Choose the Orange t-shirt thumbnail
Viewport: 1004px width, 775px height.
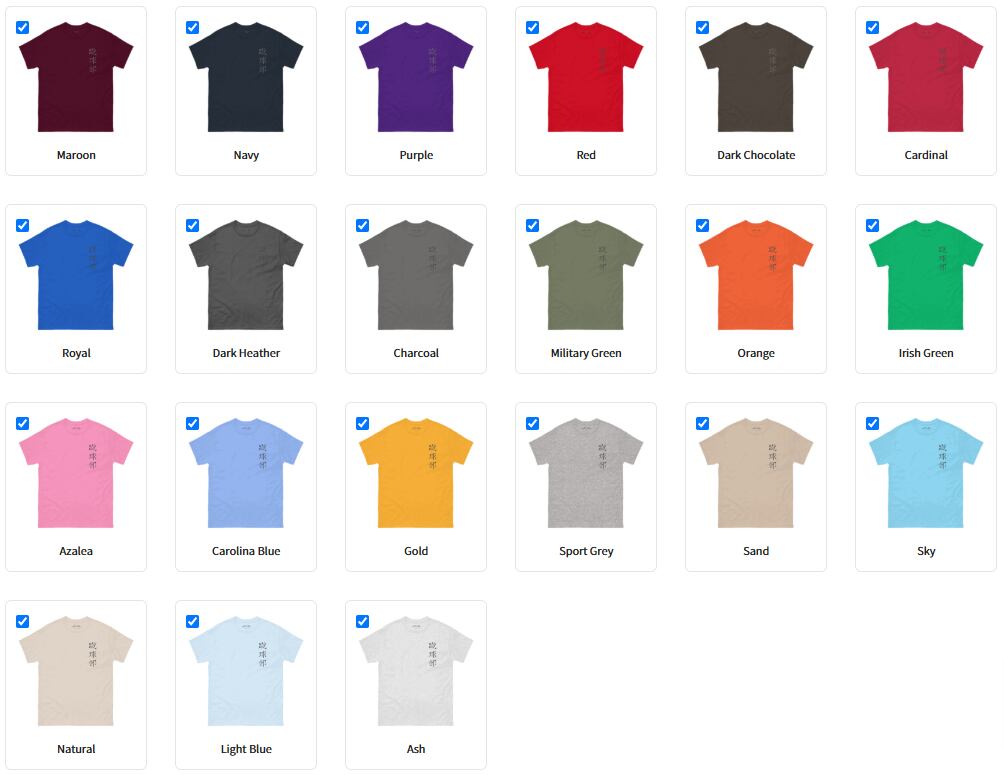pyautogui.click(x=756, y=275)
